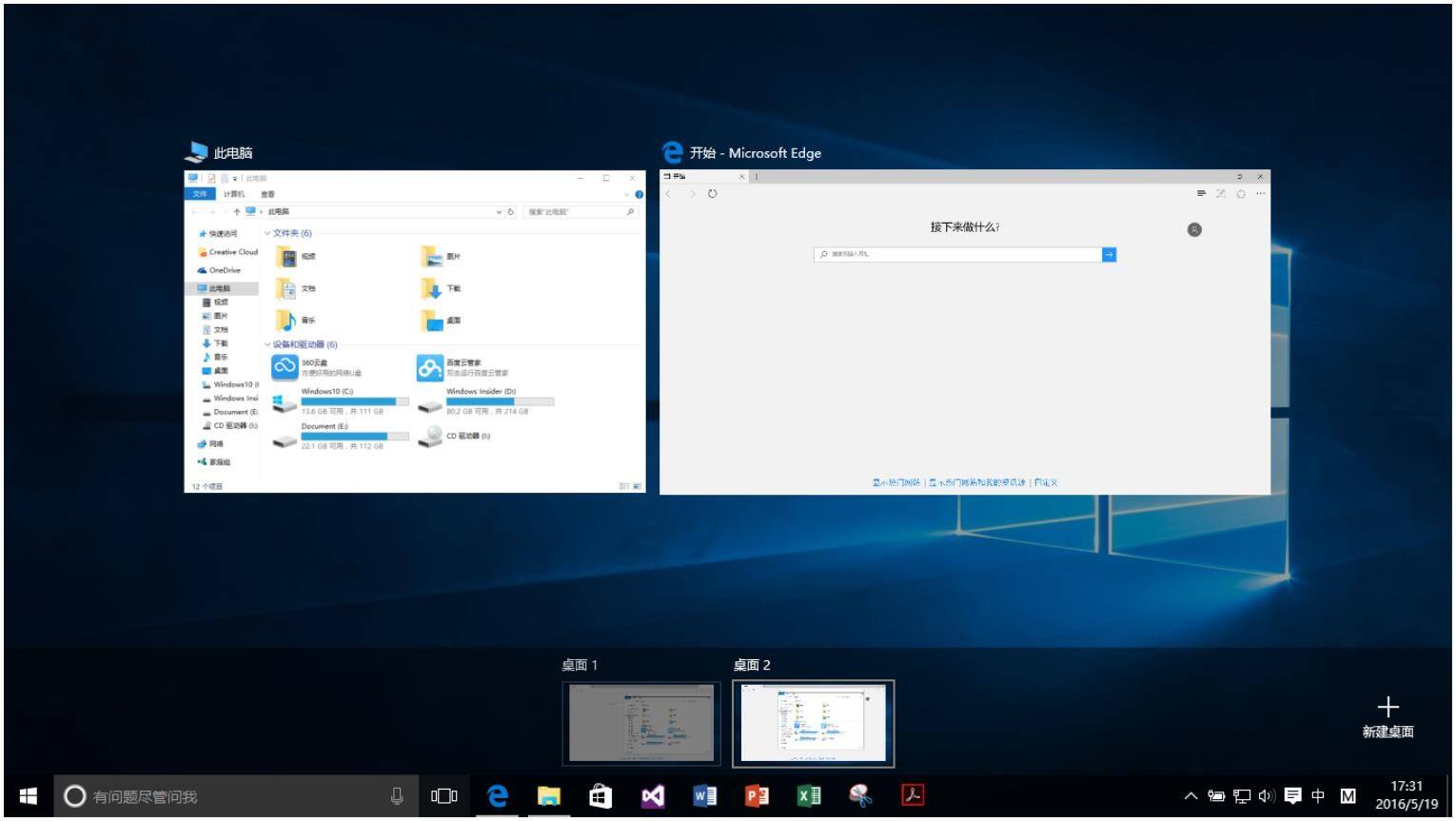Select 家庭组 in the Explorer sidebar
1456x821 pixels.
214,462
